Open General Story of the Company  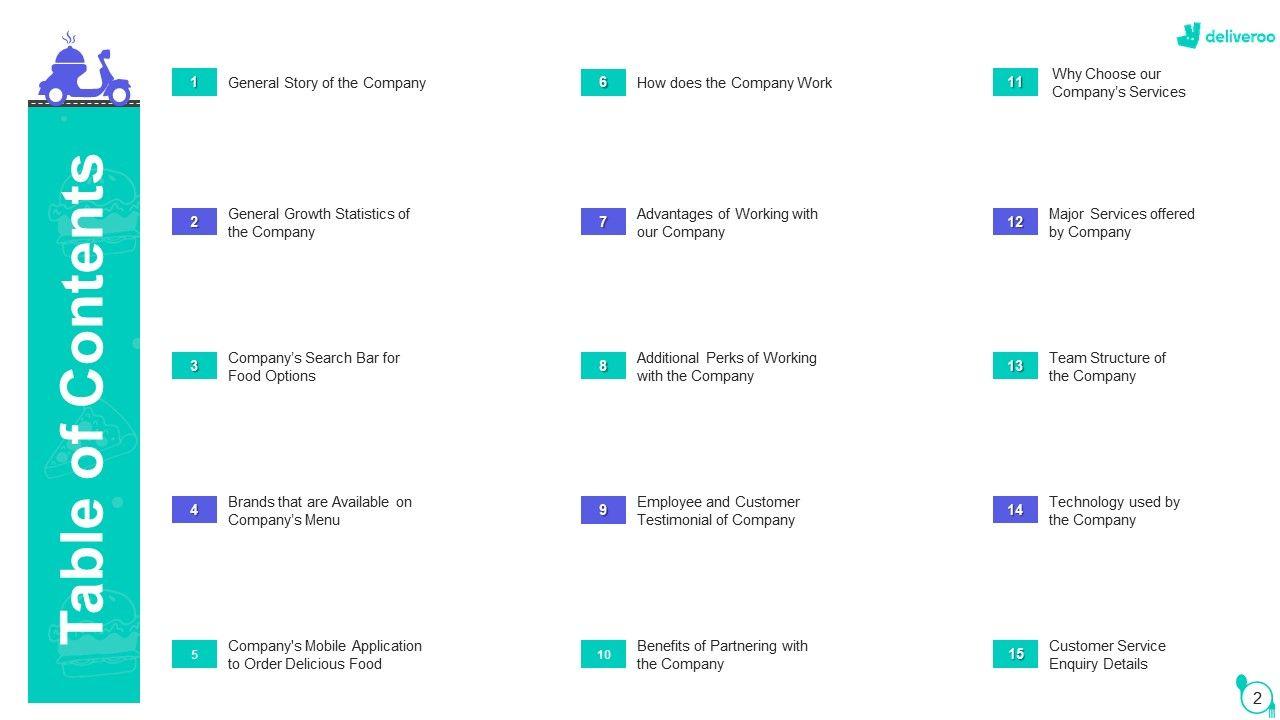[327, 83]
